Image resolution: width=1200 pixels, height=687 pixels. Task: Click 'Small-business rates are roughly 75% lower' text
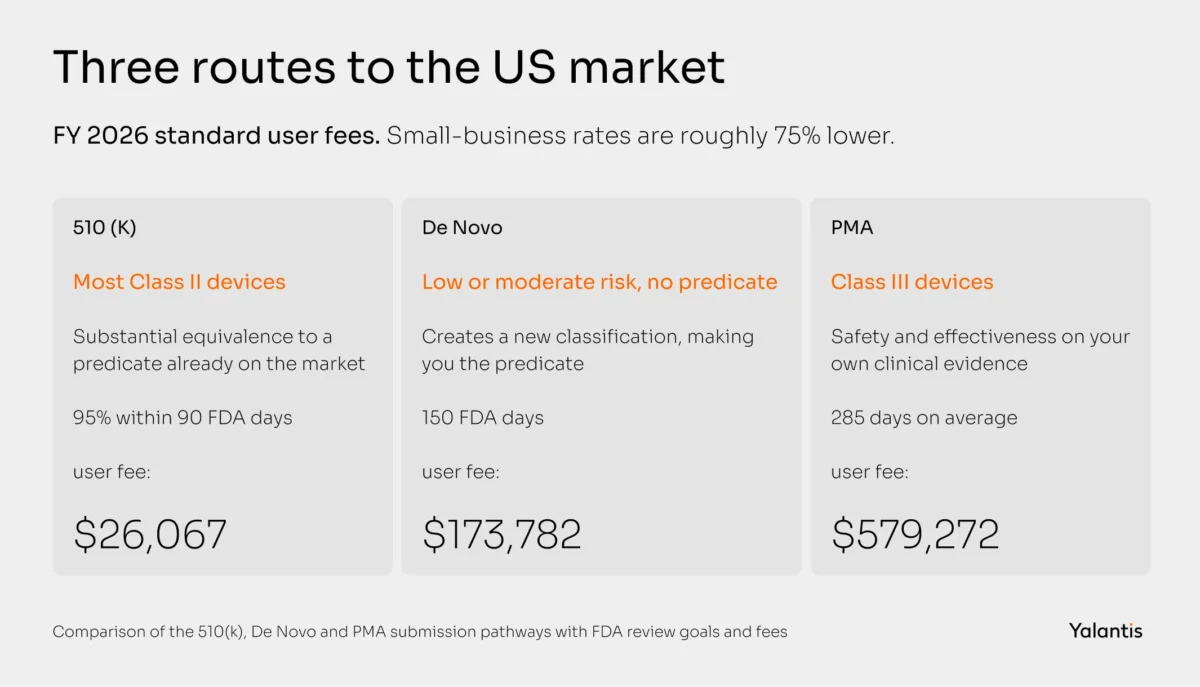coord(641,136)
